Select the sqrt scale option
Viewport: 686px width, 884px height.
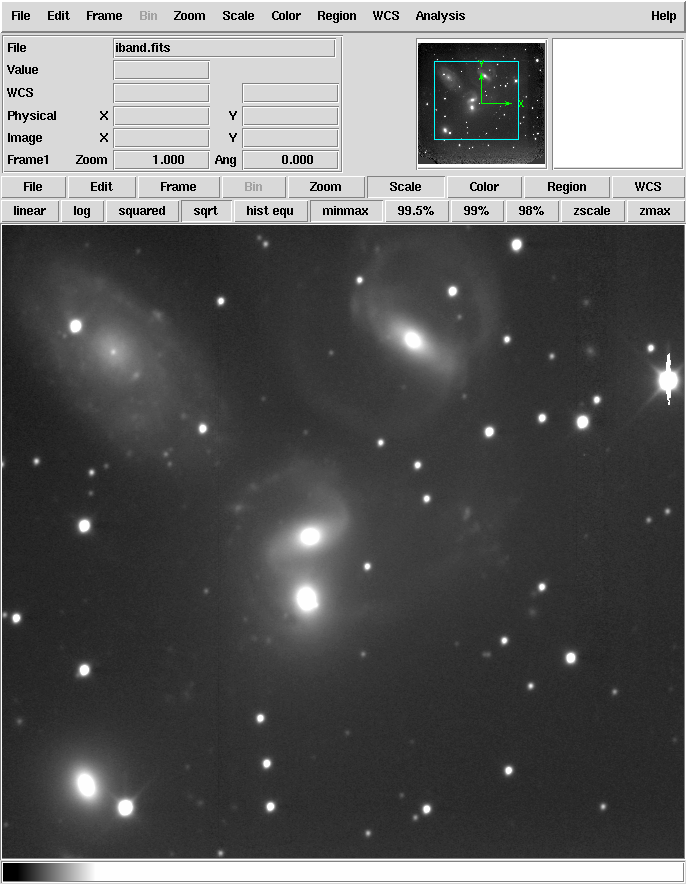point(206,211)
